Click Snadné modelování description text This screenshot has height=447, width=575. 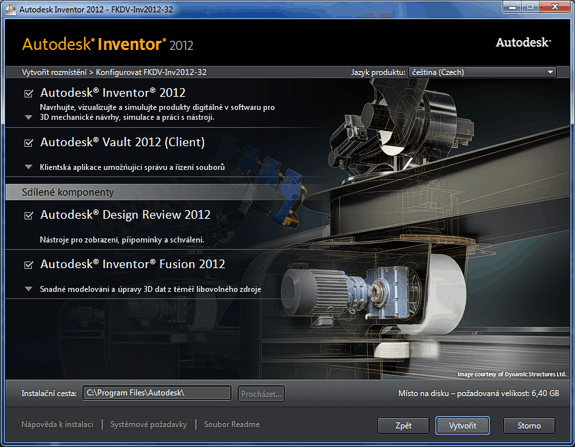[x=150, y=289]
